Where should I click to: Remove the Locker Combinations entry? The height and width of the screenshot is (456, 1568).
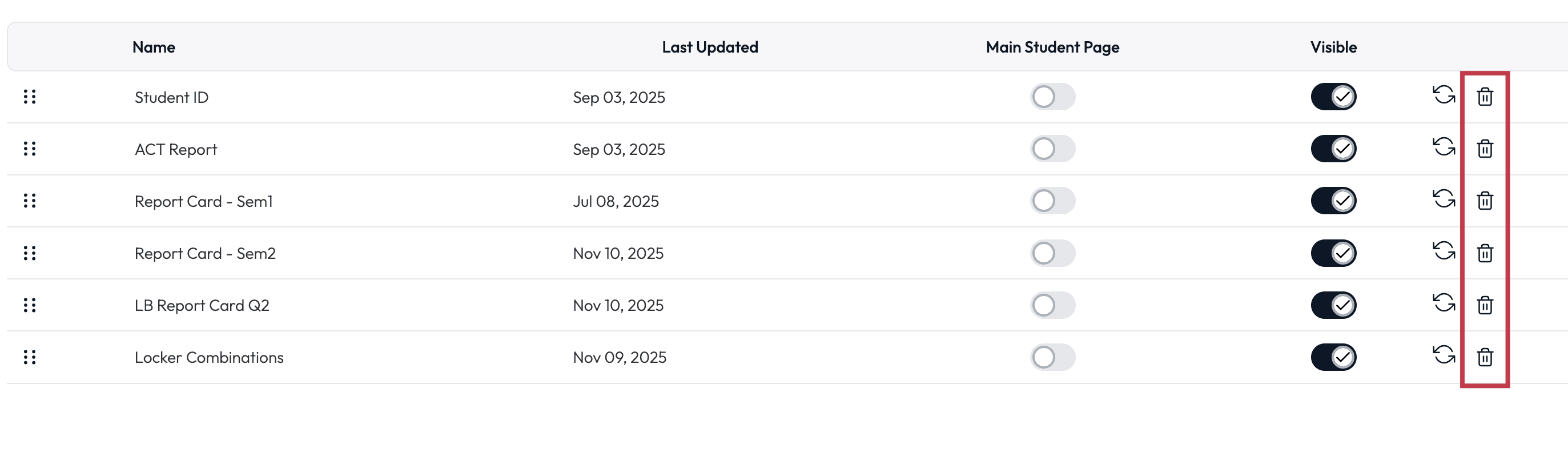point(1485,357)
